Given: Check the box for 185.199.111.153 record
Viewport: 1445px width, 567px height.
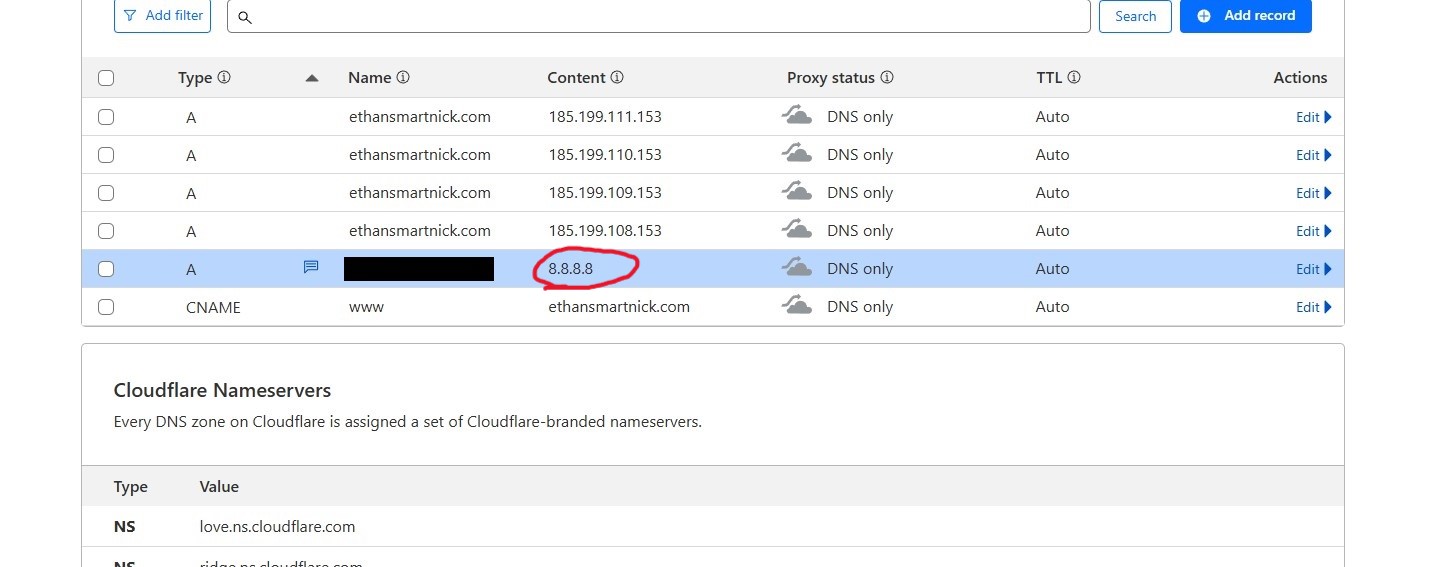Looking at the screenshot, I should [106, 117].
